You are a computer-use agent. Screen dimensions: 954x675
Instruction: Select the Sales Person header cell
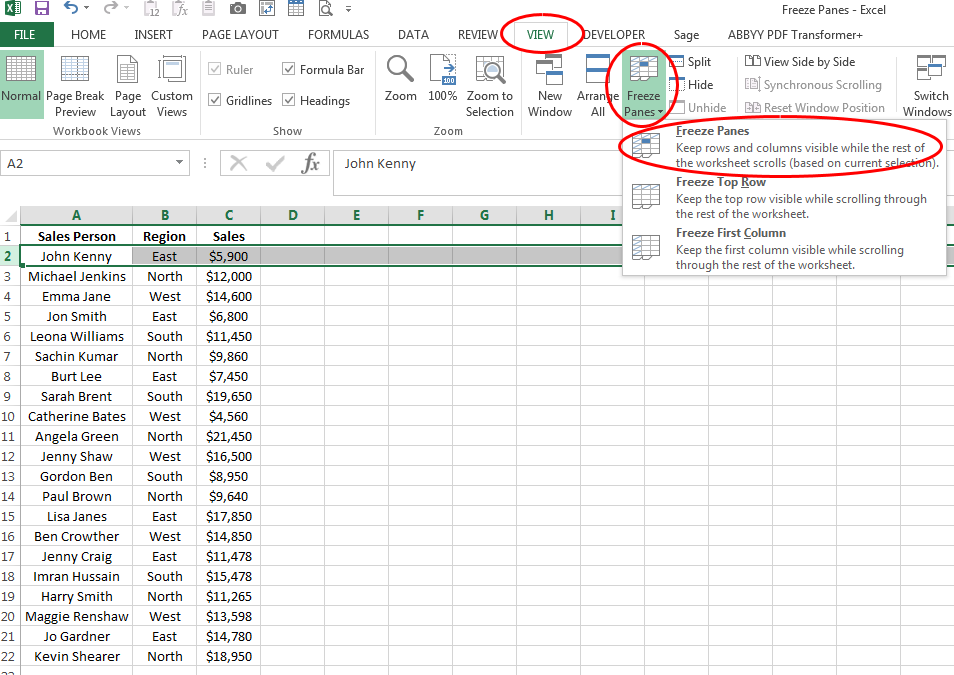[x=77, y=236]
